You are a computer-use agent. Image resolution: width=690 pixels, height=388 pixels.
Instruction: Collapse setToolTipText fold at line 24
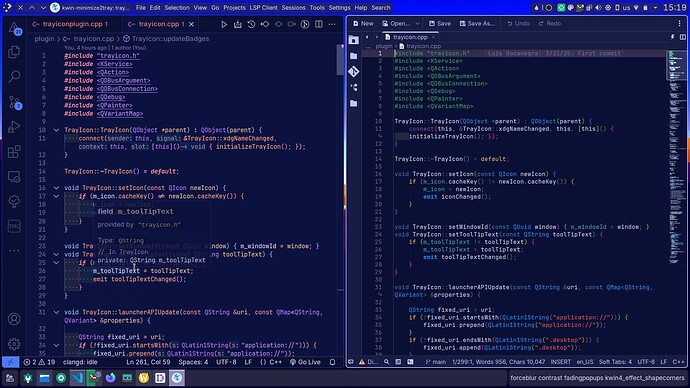click(x=56, y=254)
